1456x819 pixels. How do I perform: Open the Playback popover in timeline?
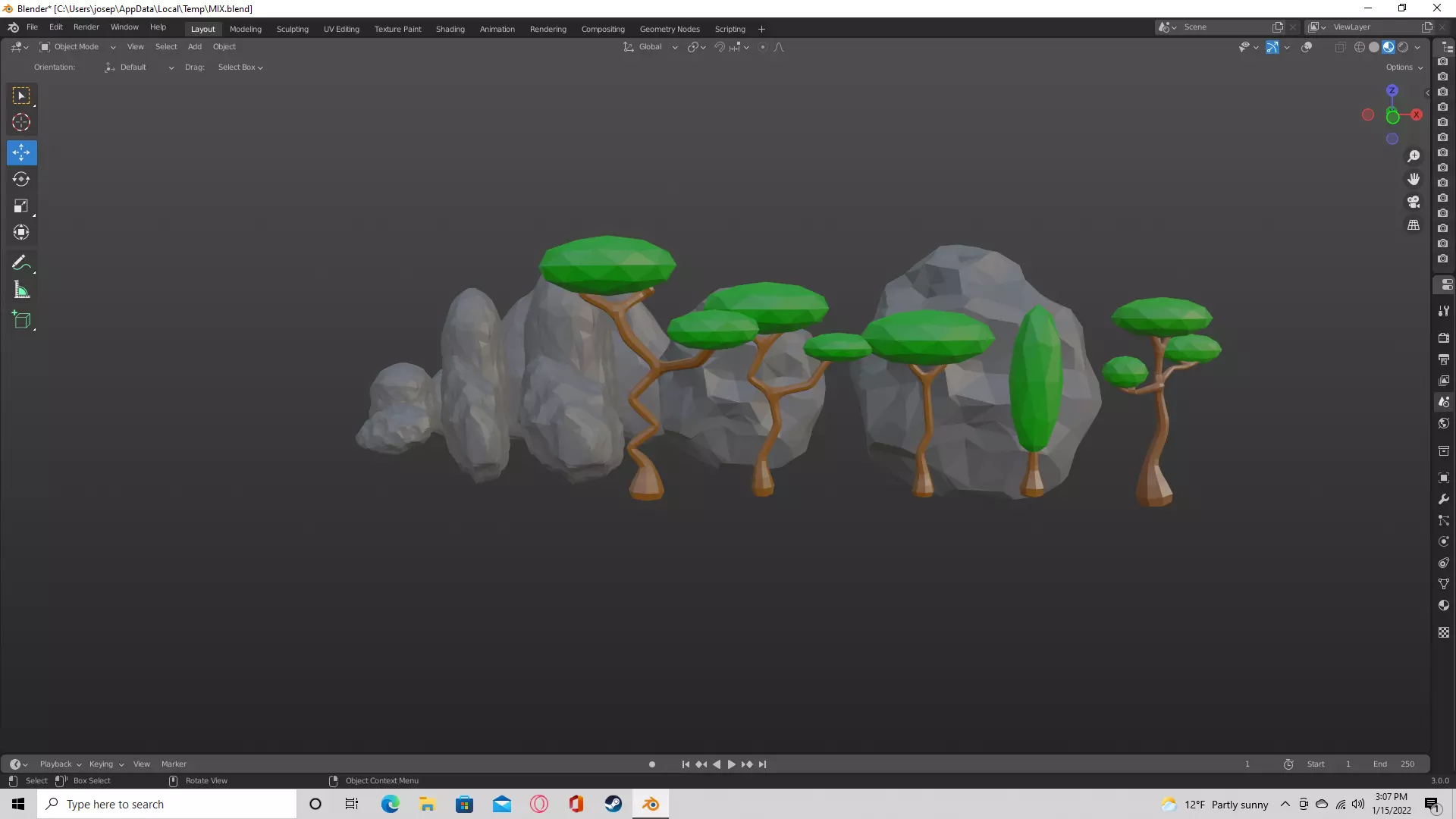tap(60, 764)
